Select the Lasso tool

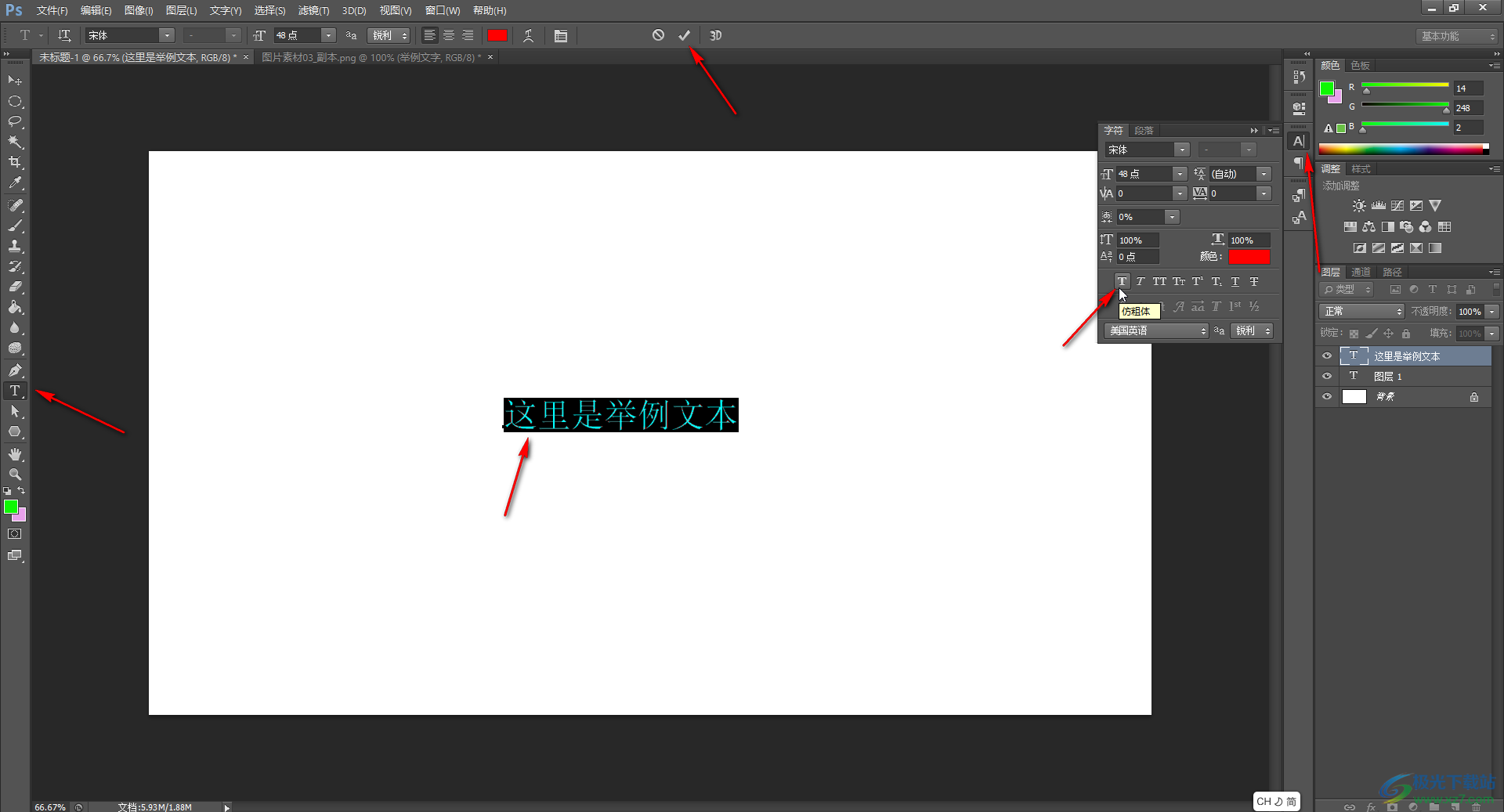15,121
